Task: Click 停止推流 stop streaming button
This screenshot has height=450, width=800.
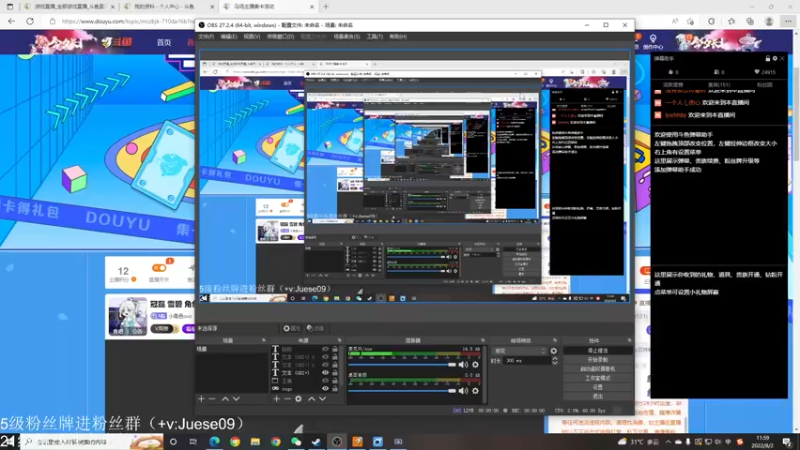Action: (x=597, y=351)
